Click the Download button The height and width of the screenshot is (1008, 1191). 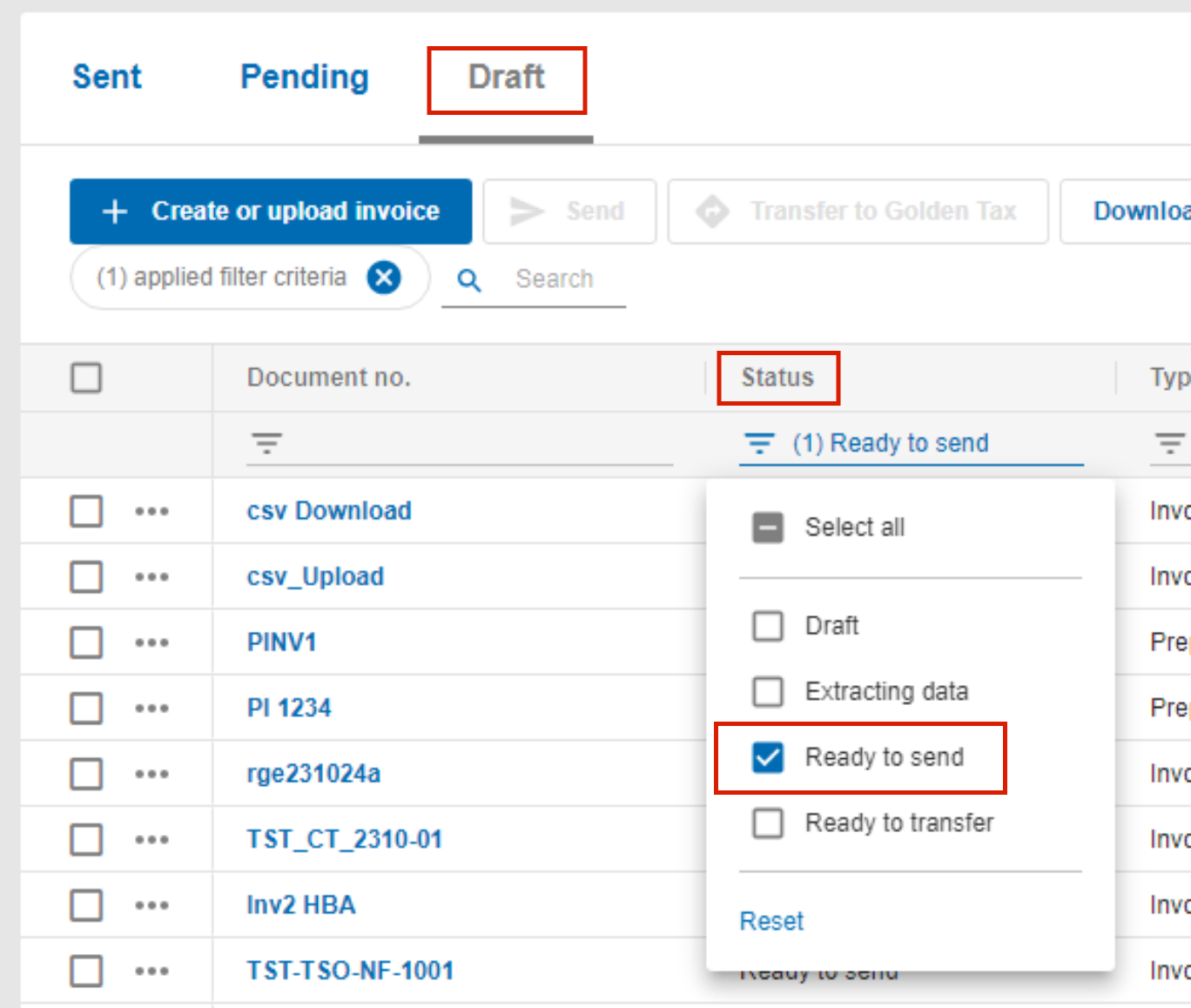[1127, 212]
